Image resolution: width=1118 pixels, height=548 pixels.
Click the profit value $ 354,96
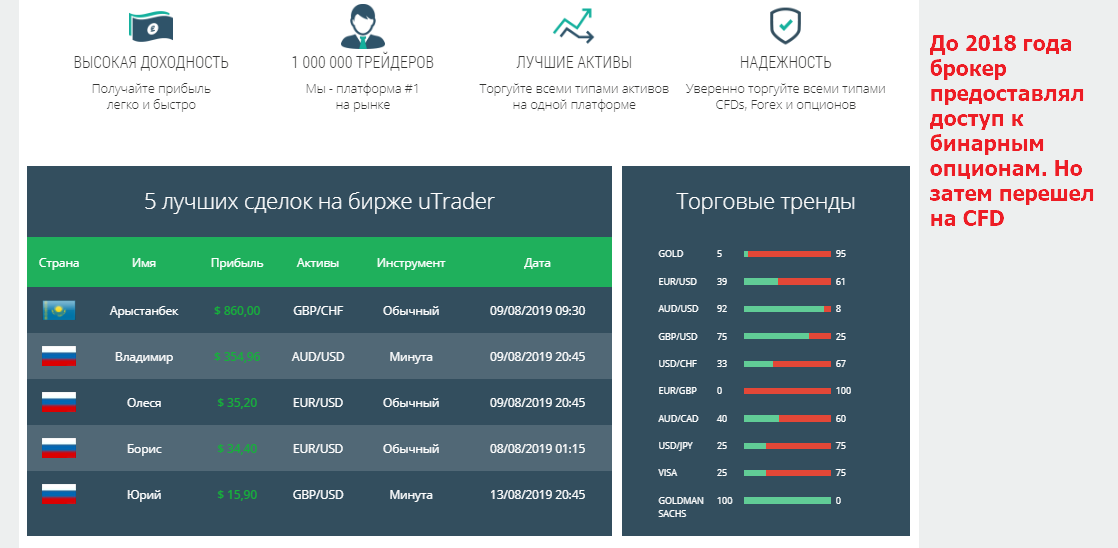[237, 356]
